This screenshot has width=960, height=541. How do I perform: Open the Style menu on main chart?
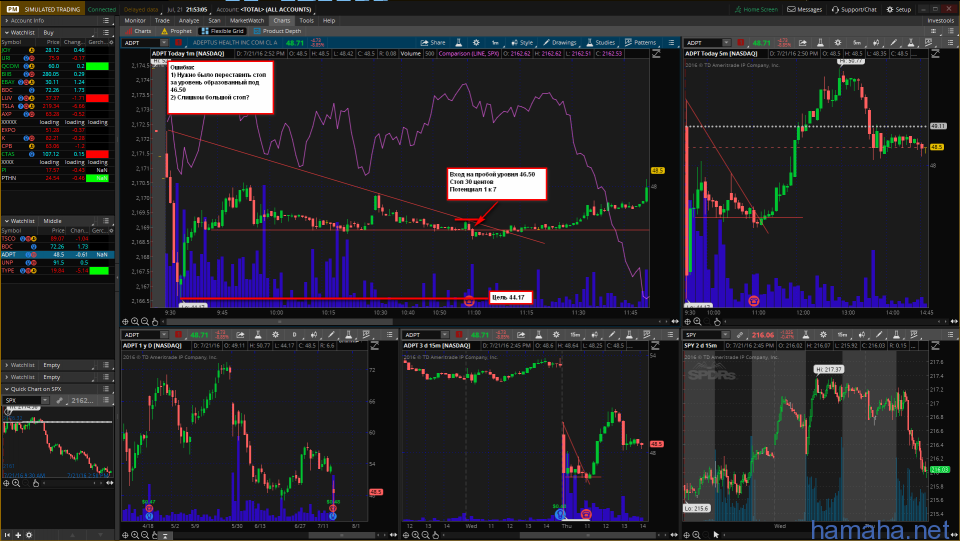coord(522,43)
